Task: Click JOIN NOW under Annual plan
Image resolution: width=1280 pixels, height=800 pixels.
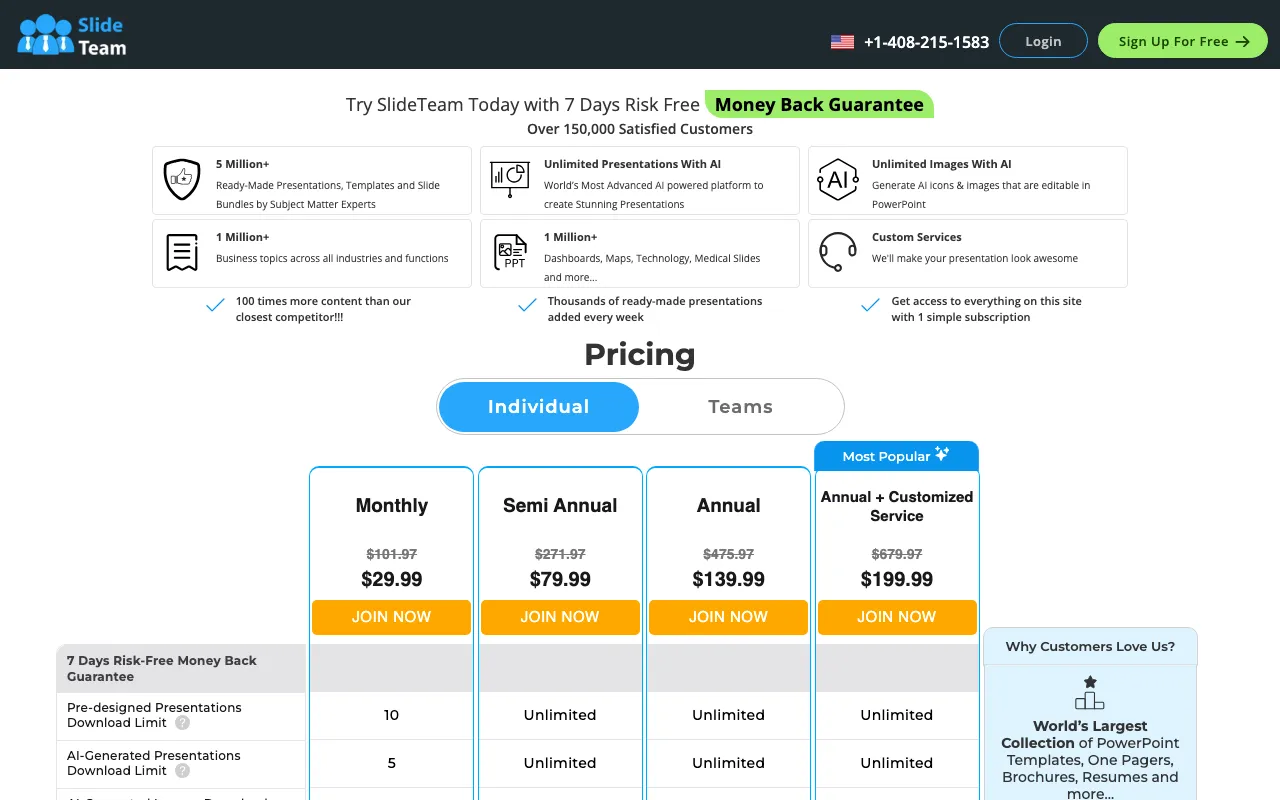Action: [728, 617]
